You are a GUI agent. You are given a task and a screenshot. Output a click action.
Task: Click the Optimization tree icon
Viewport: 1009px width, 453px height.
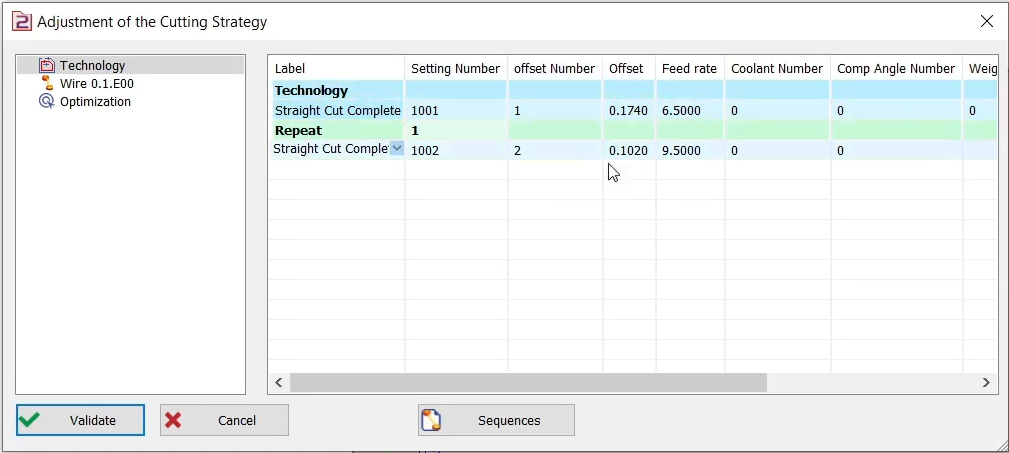(x=46, y=101)
